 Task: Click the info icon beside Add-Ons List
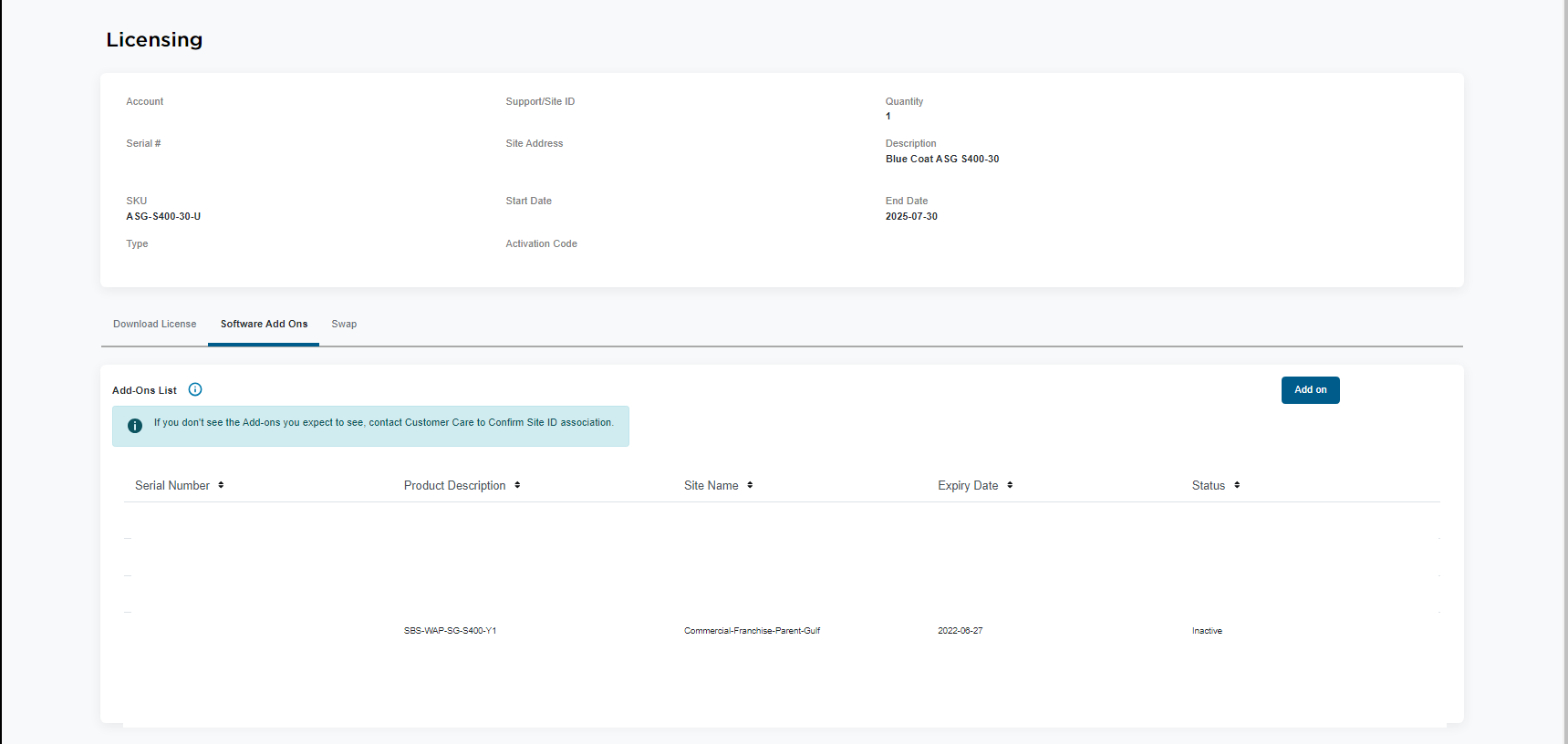click(195, 389)
